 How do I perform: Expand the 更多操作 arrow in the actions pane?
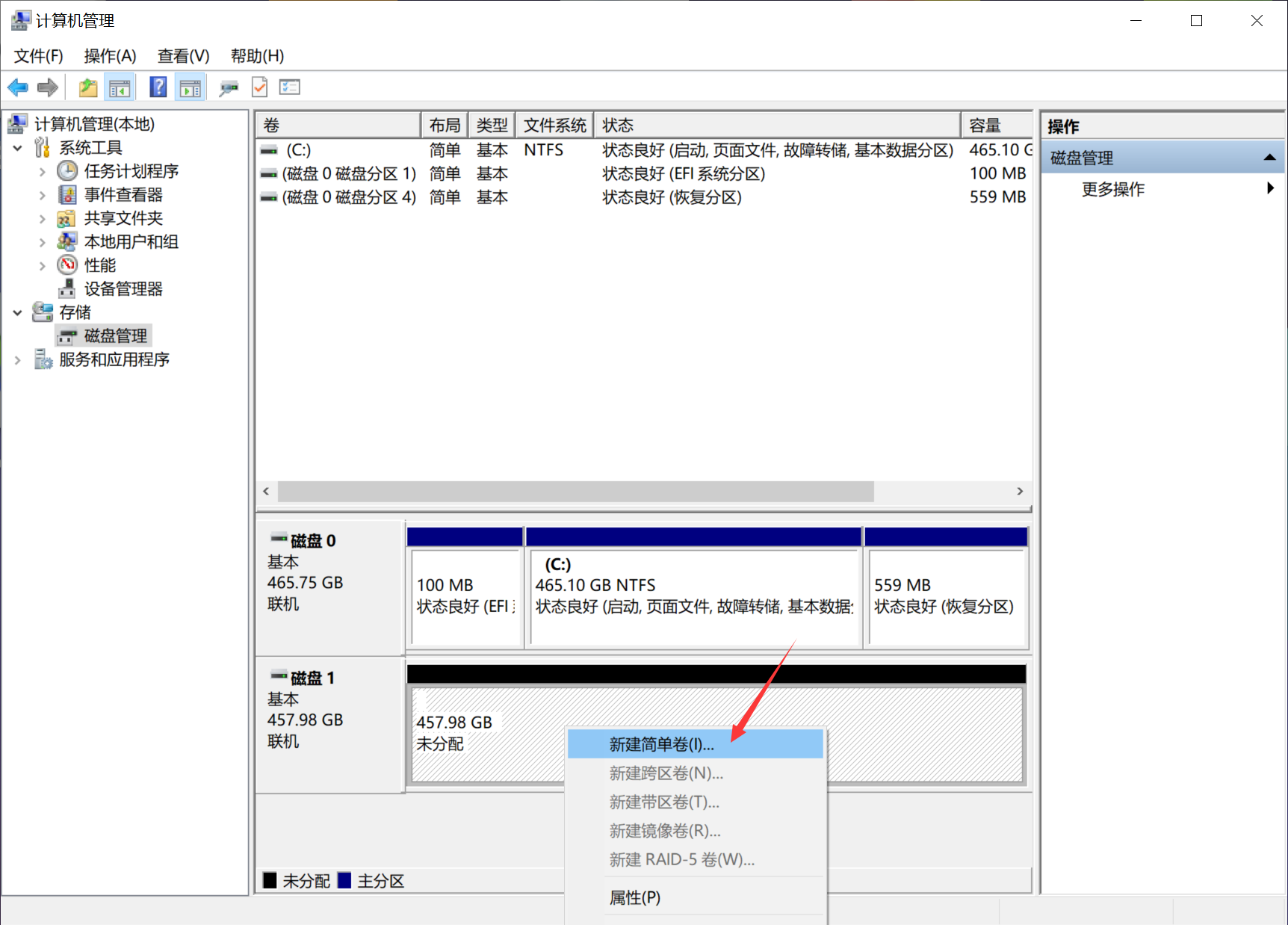[1270, 188]
